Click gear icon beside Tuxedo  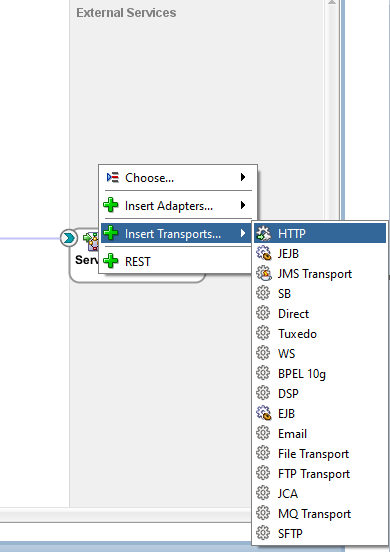pos(263,333)
